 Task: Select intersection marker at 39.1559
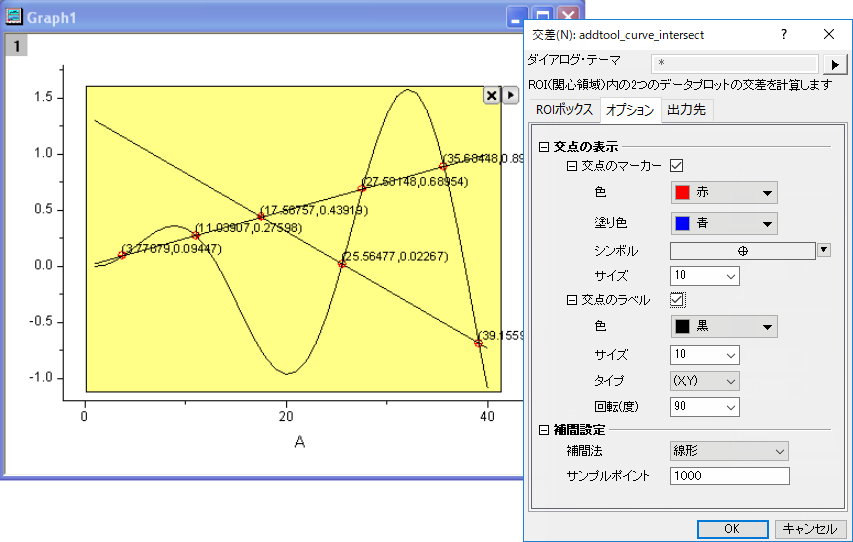coord(478,343)
